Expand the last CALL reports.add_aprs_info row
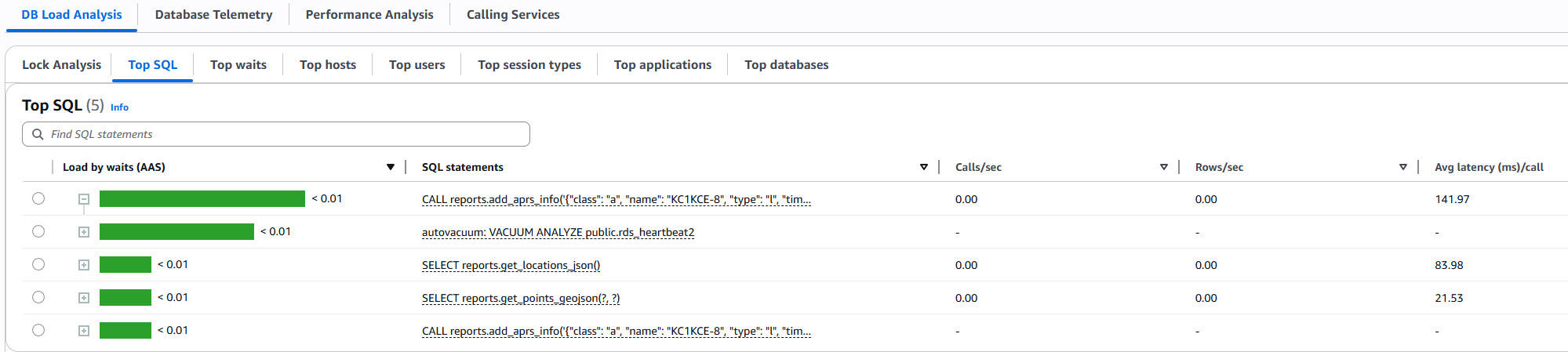This screenshot has width=1568, height=352. point(84,331)
